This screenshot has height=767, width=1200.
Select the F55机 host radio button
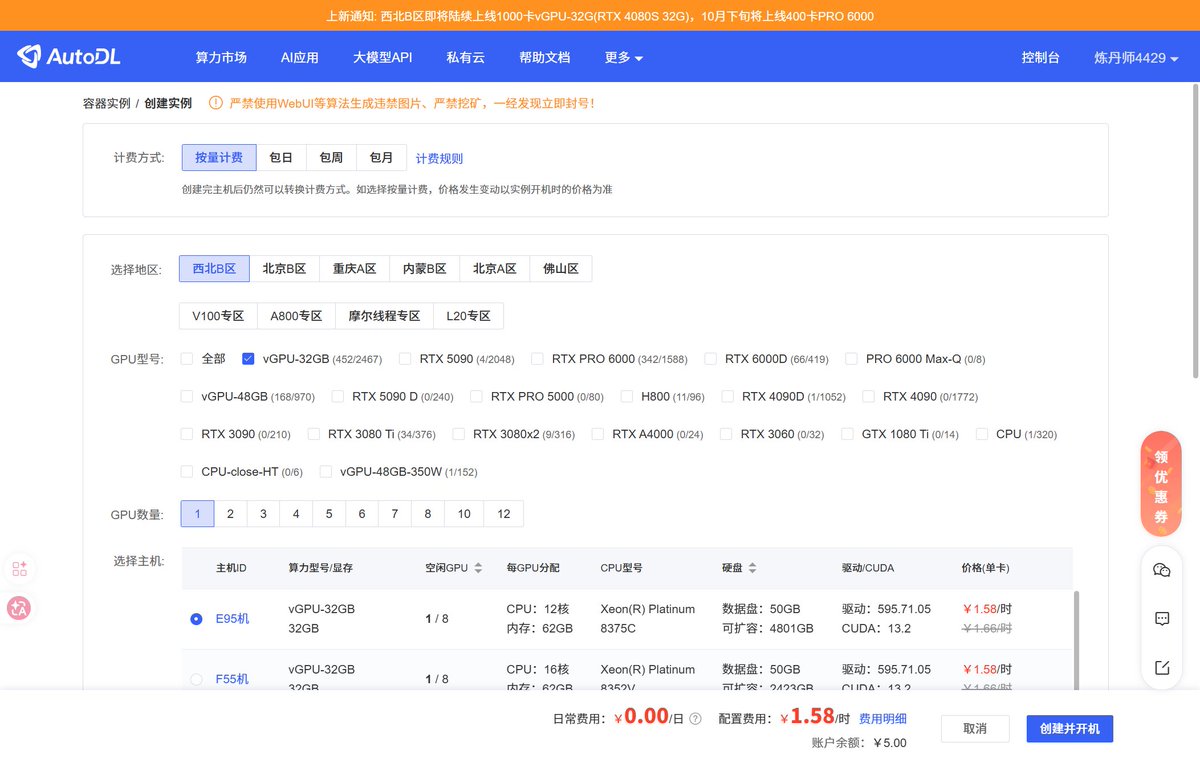coord(196,680)
